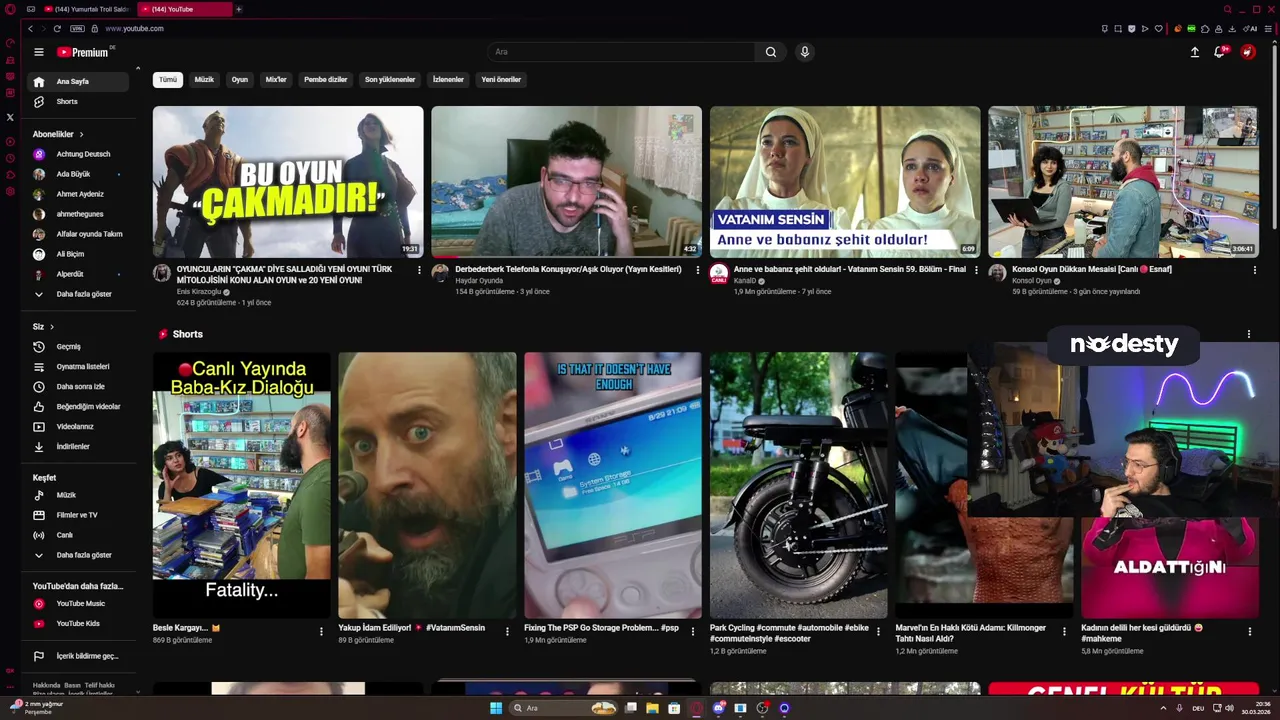
Task: Switch to the Yumurtalı Troll Saldırı tab
Action: 86,9
